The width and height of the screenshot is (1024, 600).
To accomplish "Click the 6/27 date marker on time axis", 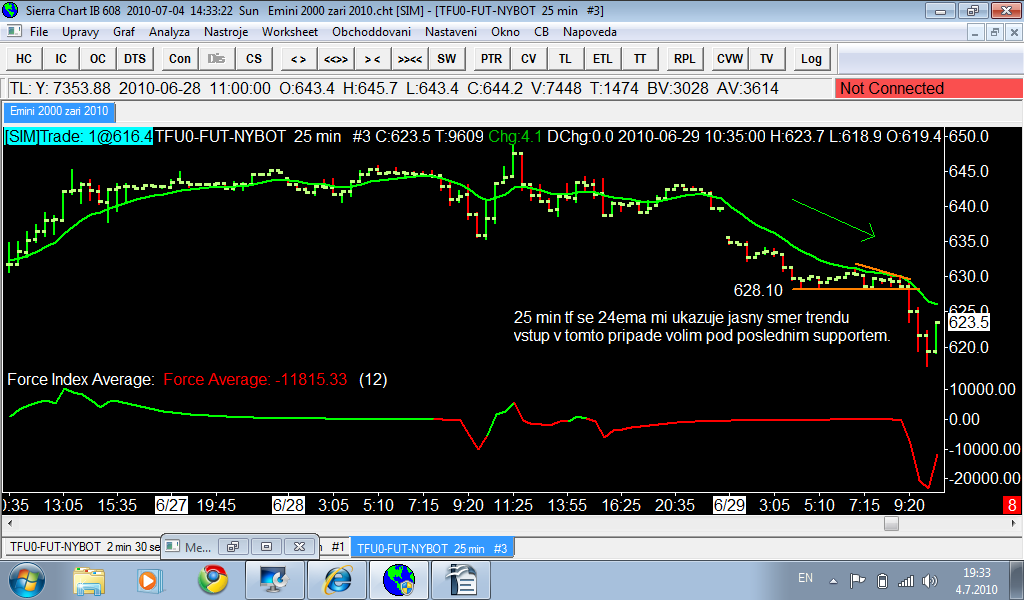I will click(x=171, y=505).
